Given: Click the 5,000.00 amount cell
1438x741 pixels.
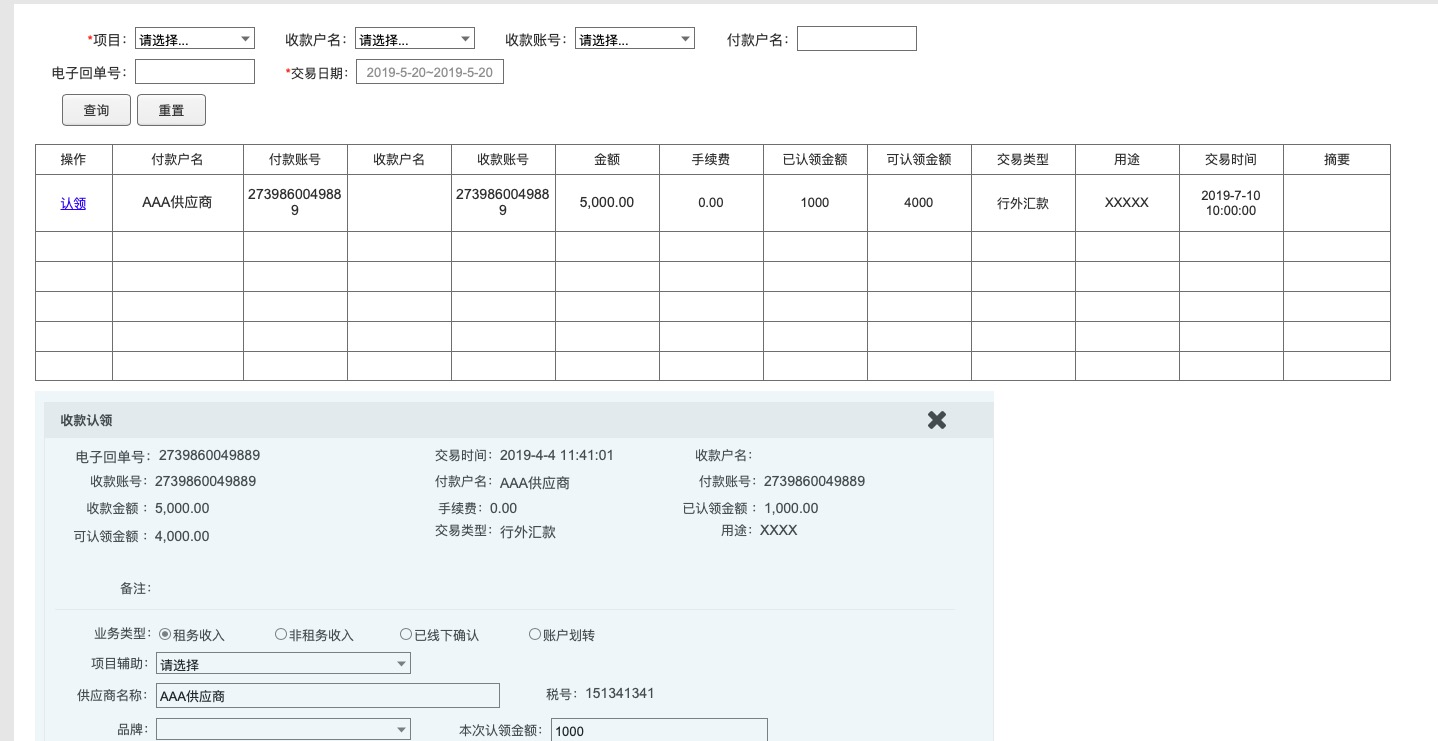Looking at the screenshot, I should [607, 203].
